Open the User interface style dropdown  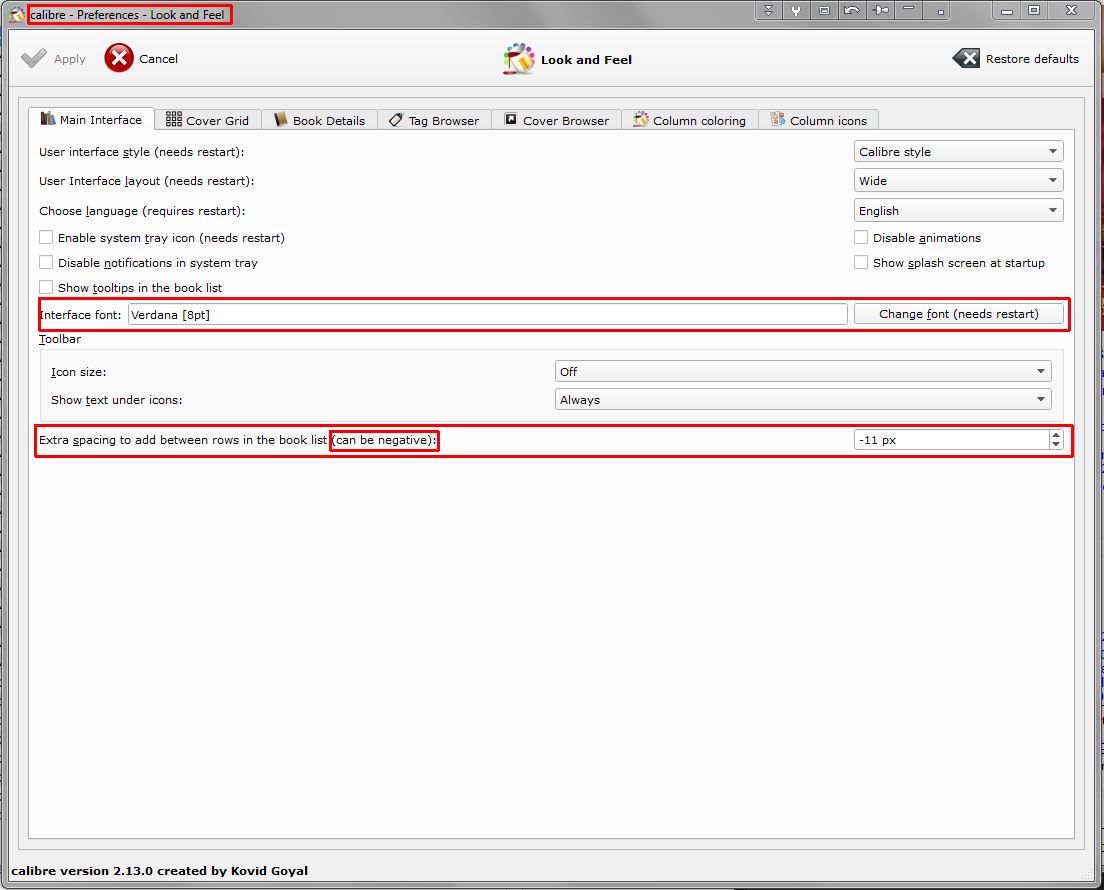tap(958, 151)
